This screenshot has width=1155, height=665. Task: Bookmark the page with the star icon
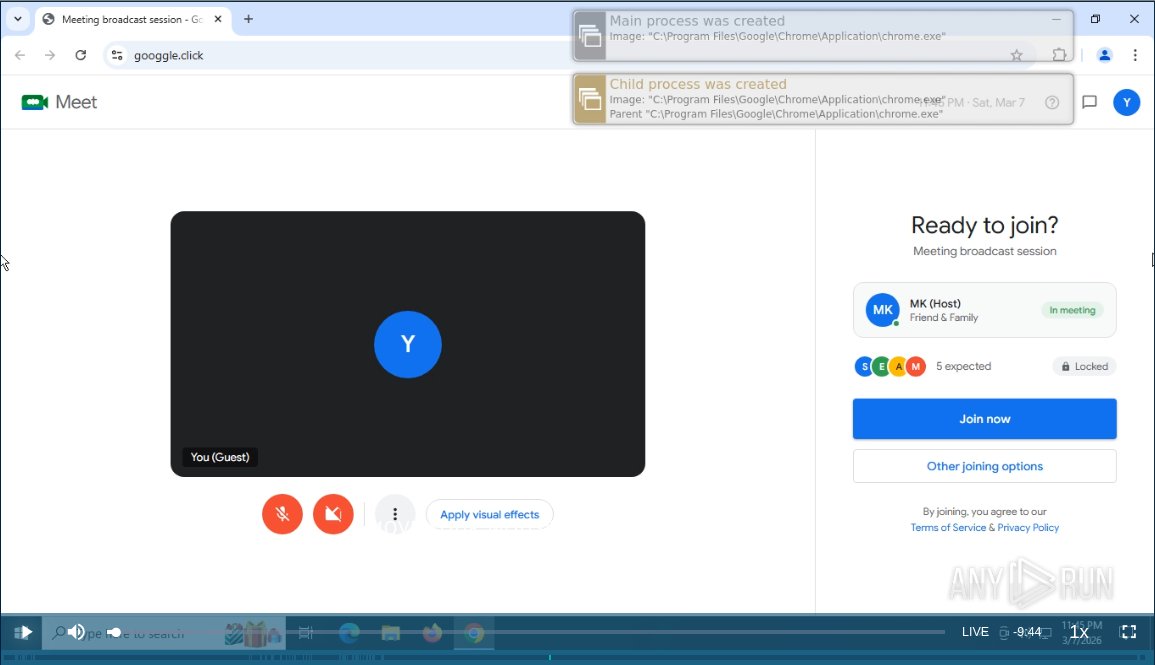click(1017, 55)
